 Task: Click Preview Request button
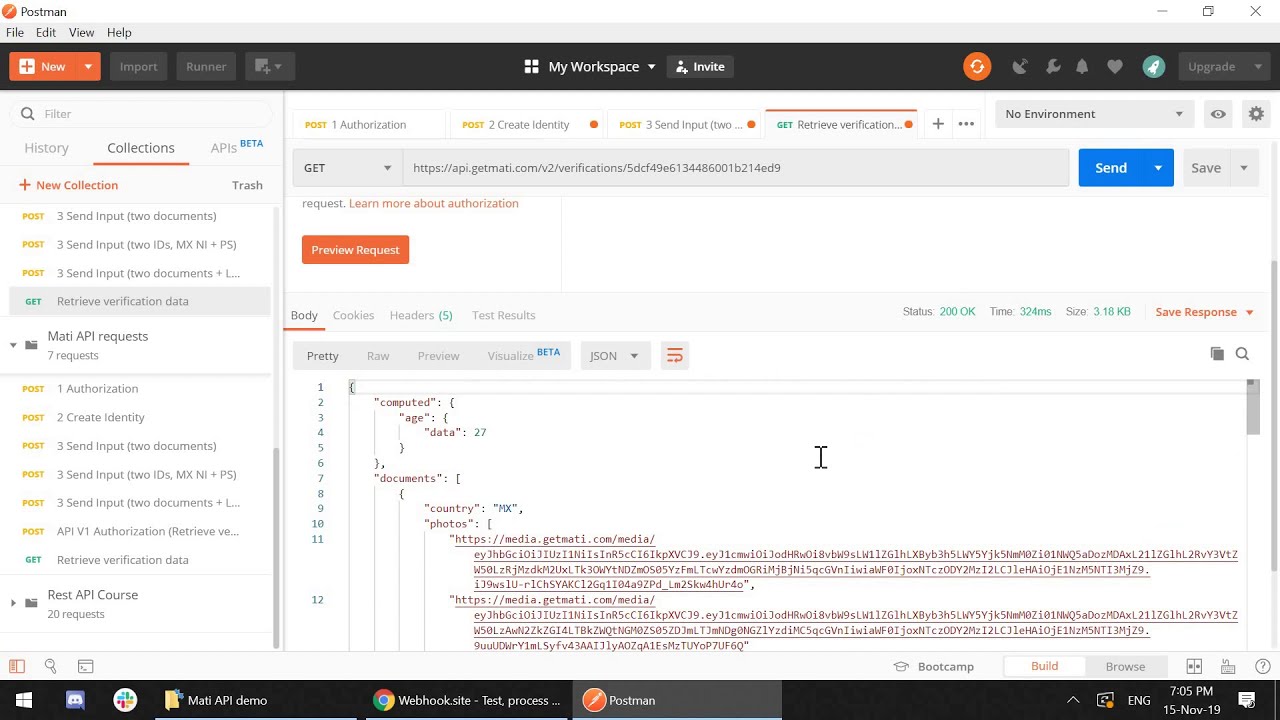[x=355, y=250]
